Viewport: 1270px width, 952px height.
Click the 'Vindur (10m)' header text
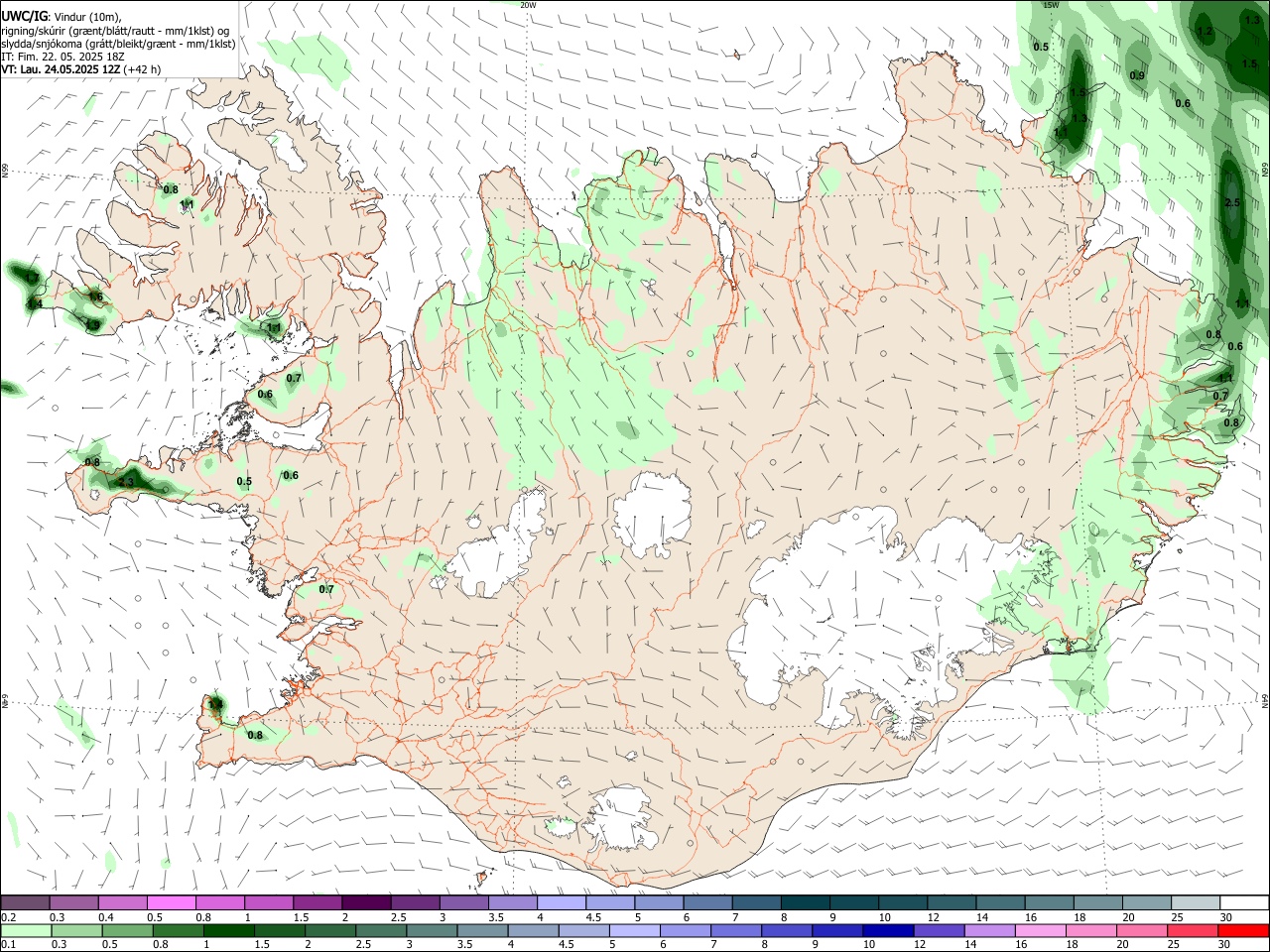point(87,16)
